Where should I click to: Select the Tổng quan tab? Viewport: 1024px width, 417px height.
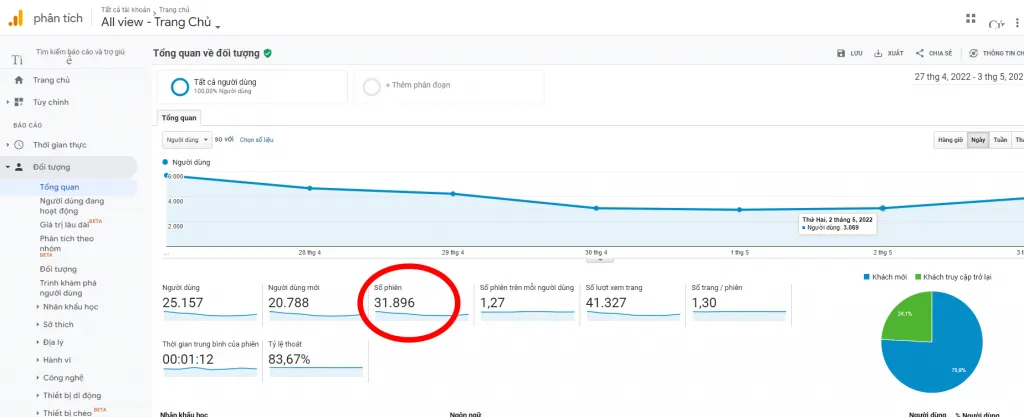[180, 118]
